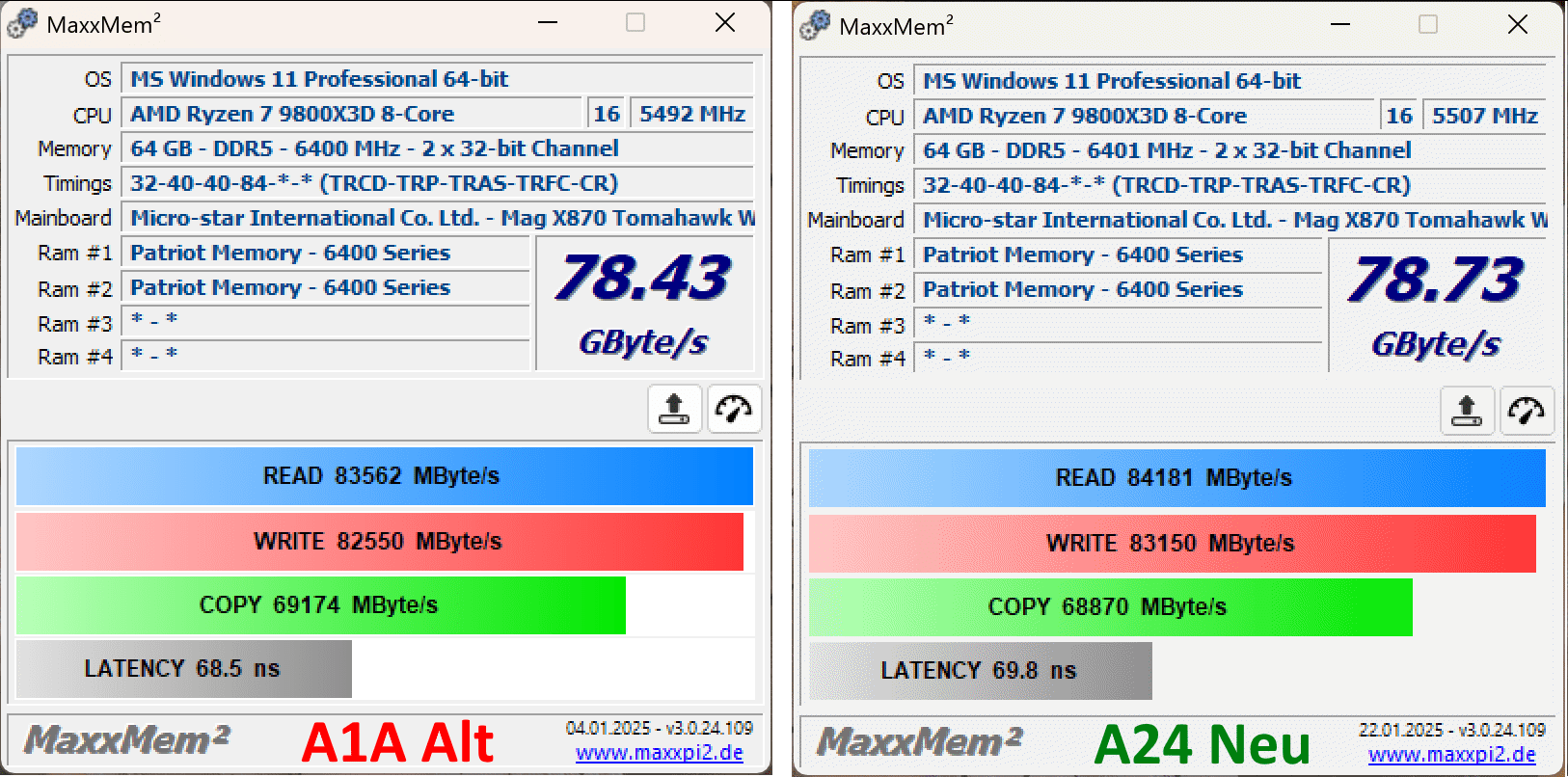The image size is (1568, 777).
Task: Click READ 84181 MByte/s bar
Action: 1177,478
